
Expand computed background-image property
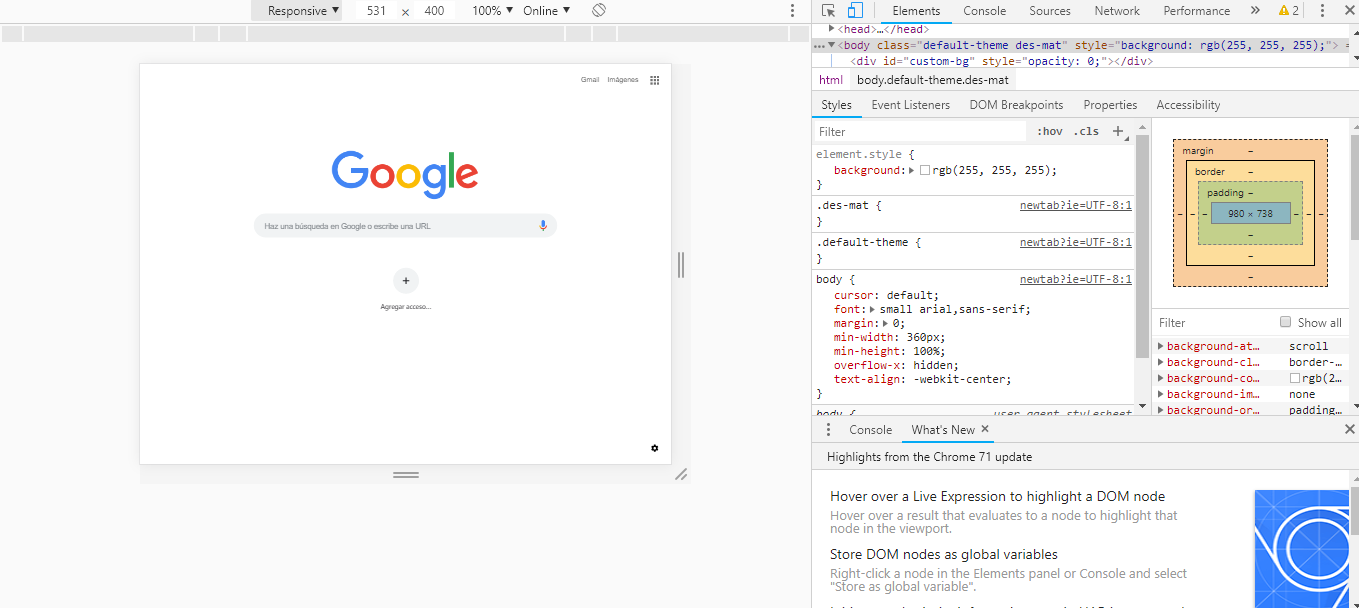[x=1161, y=395]
